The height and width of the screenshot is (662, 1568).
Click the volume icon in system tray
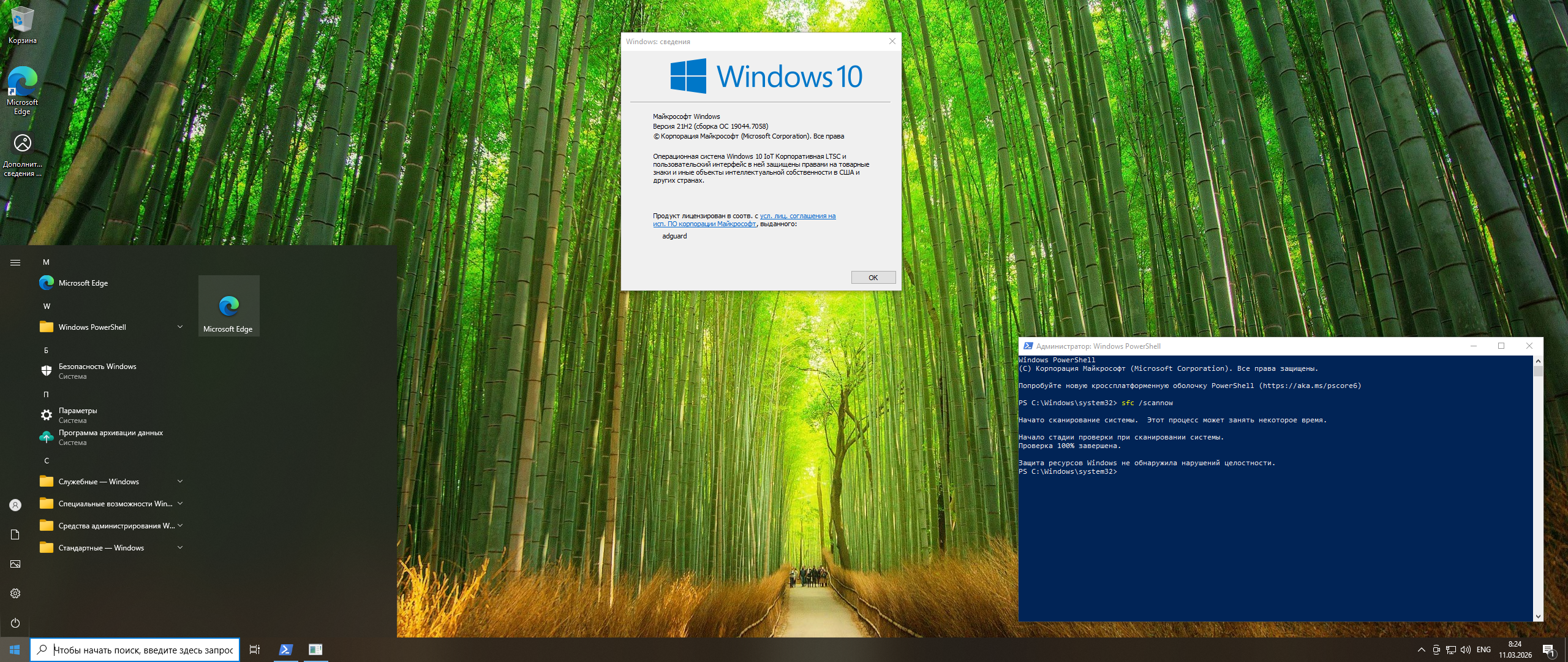click(x=1465, y=650)
